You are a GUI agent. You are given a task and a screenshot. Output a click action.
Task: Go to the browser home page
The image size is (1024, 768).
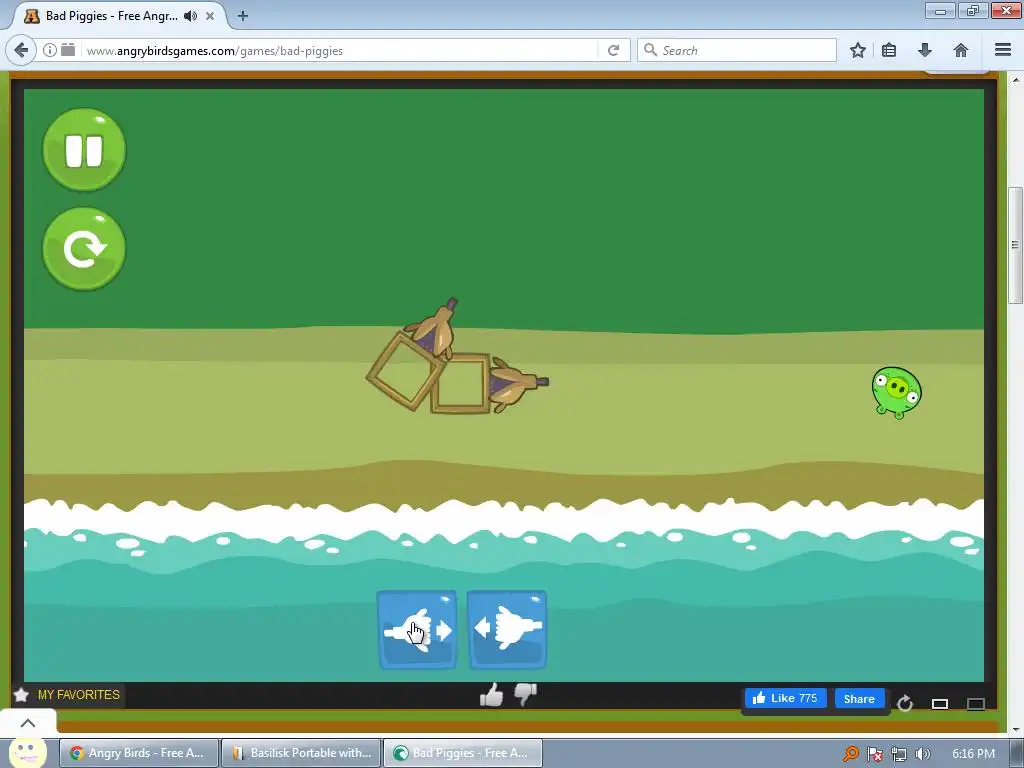pyautogui.click(x=961, y=50)
